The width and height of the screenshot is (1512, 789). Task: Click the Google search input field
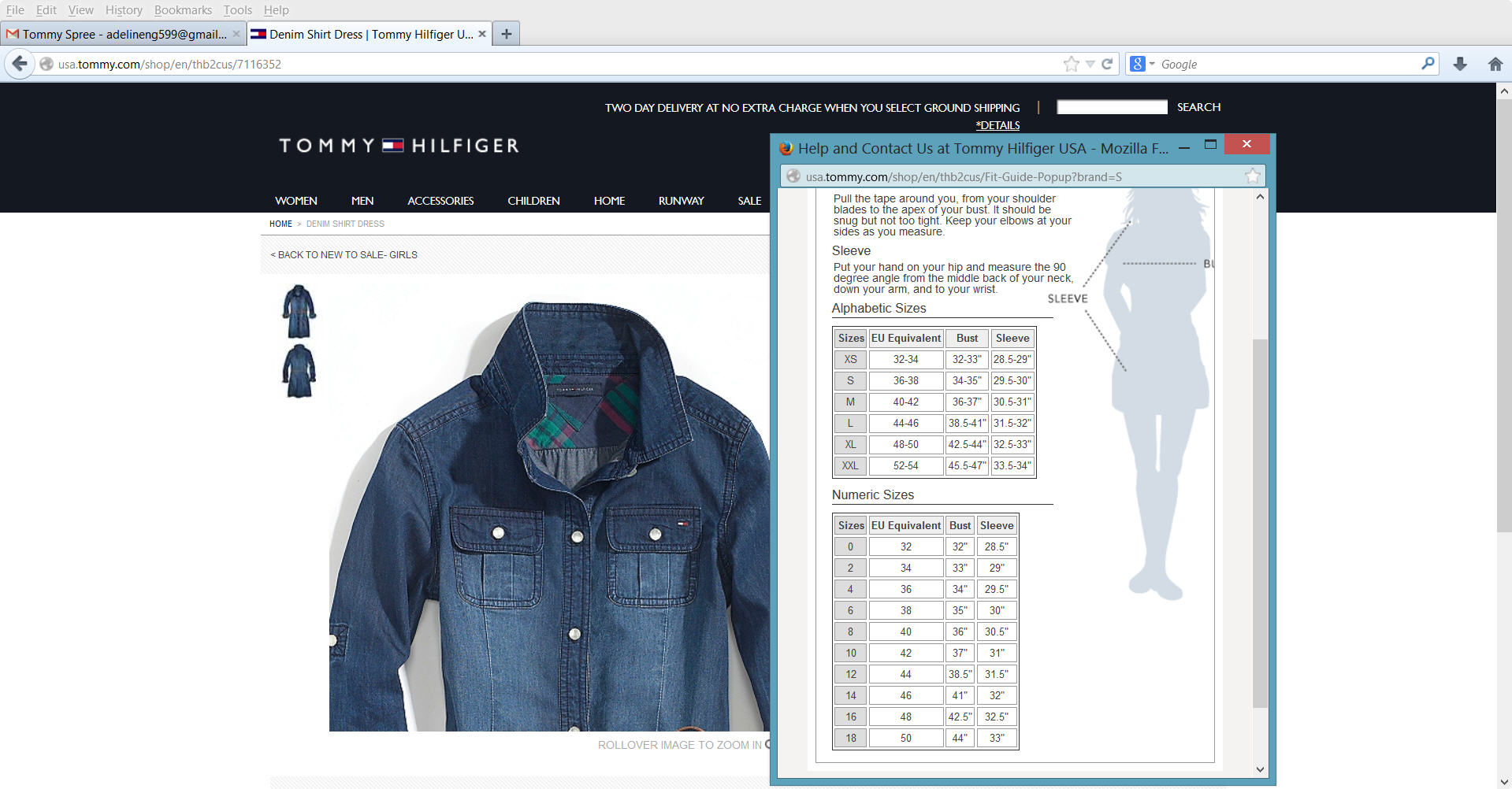[x=1288, y=64]
